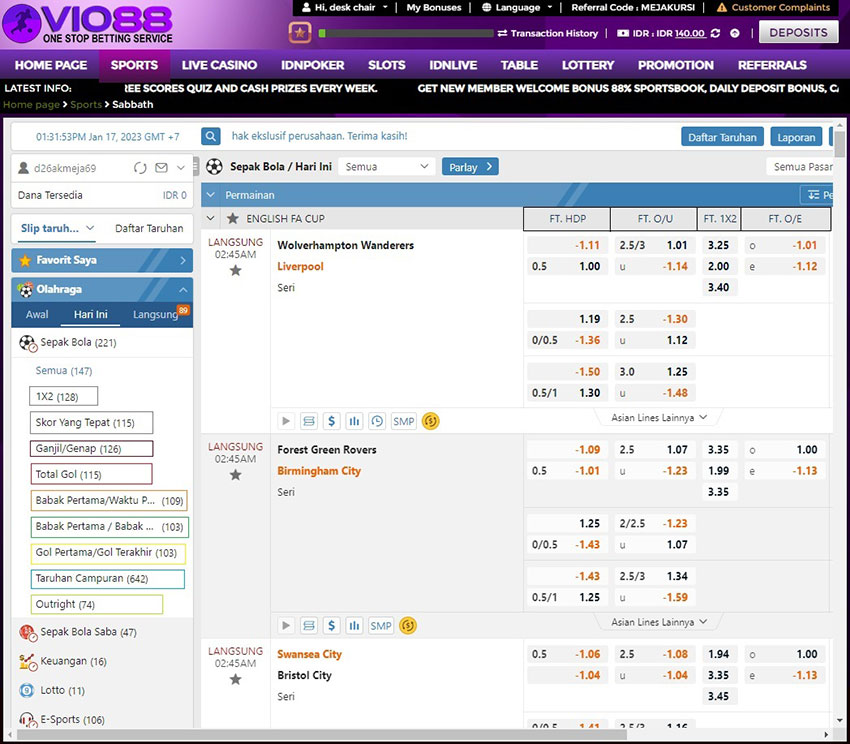
Task: Click the Daftar Taruhan button at top right
Action: click(x=722, y=137)
